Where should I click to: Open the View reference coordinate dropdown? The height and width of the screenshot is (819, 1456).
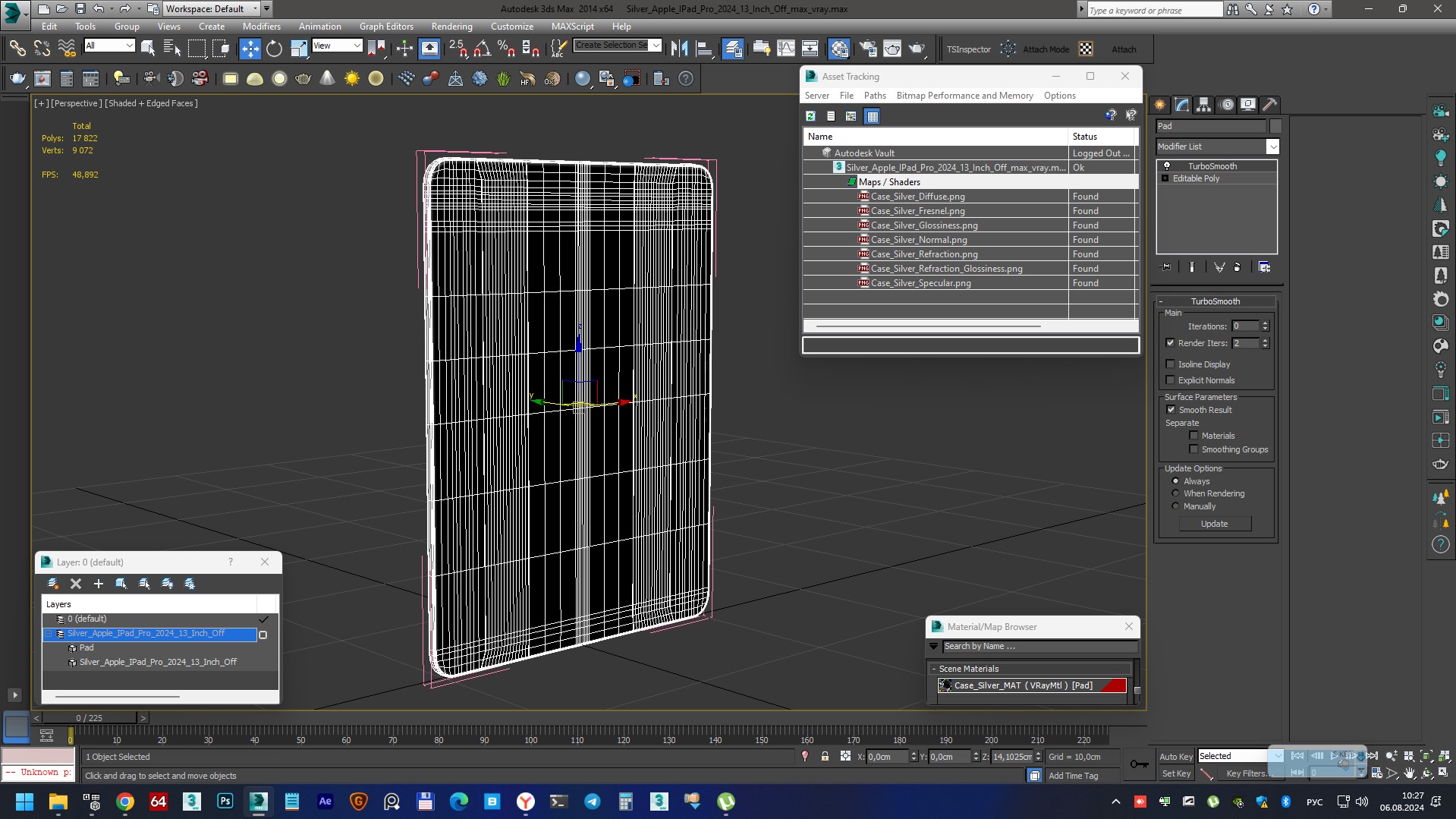(x=337, y=46)
